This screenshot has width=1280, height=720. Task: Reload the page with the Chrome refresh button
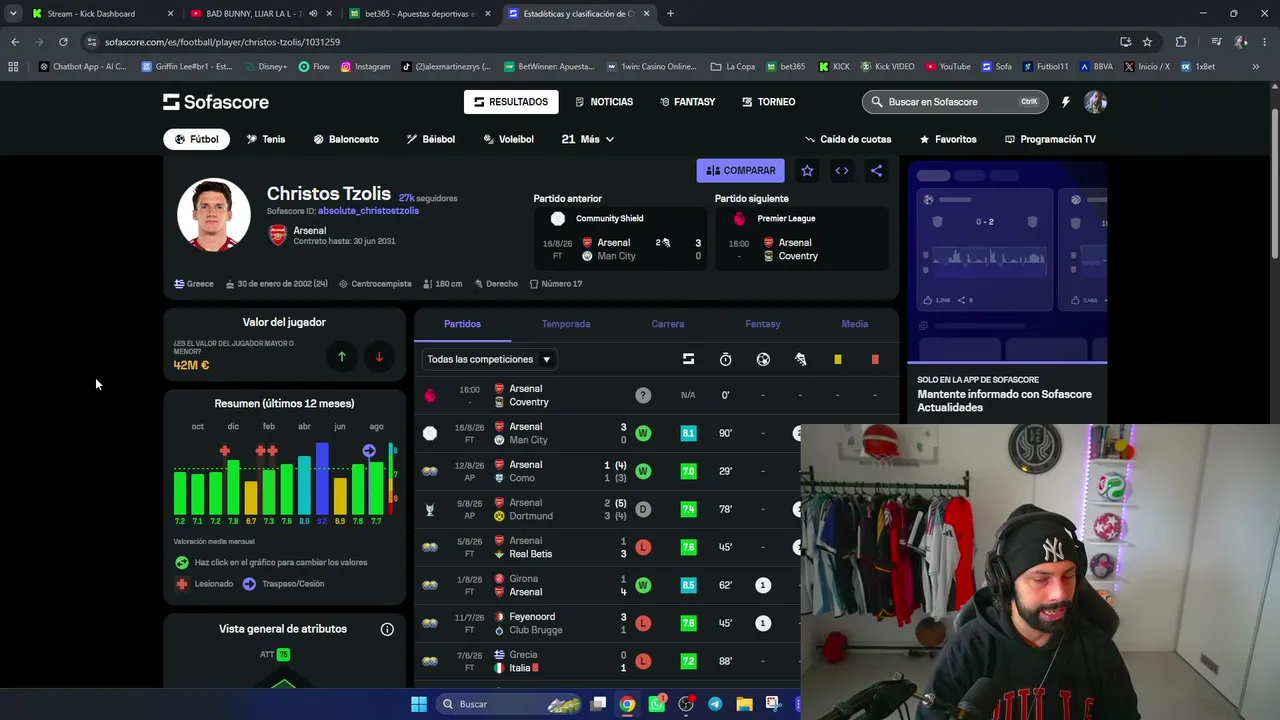coord(63,42)
